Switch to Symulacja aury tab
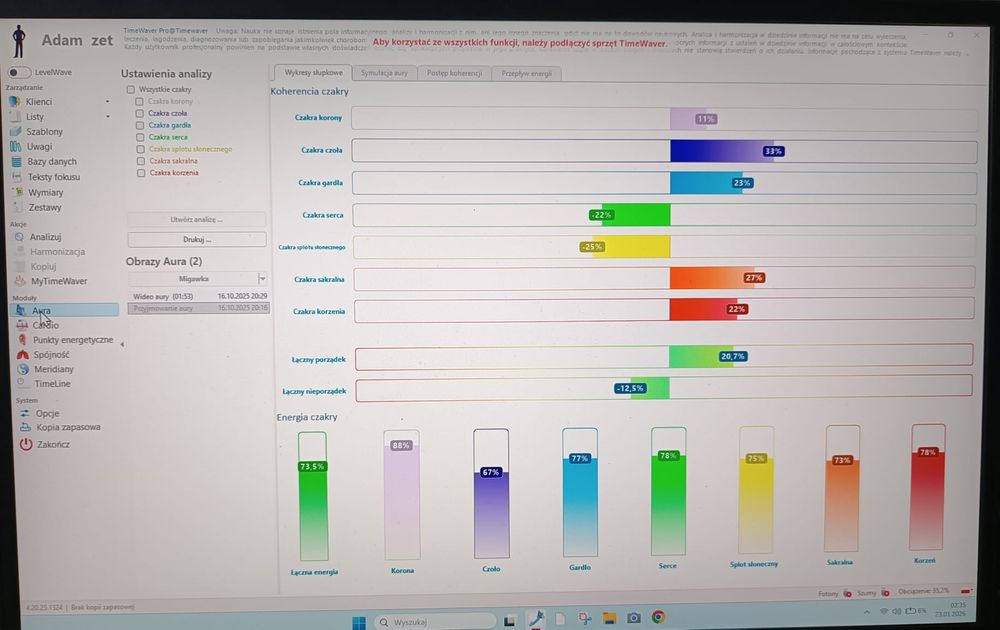This screenshot has width=1000, height=630. (x=384, y=73)
